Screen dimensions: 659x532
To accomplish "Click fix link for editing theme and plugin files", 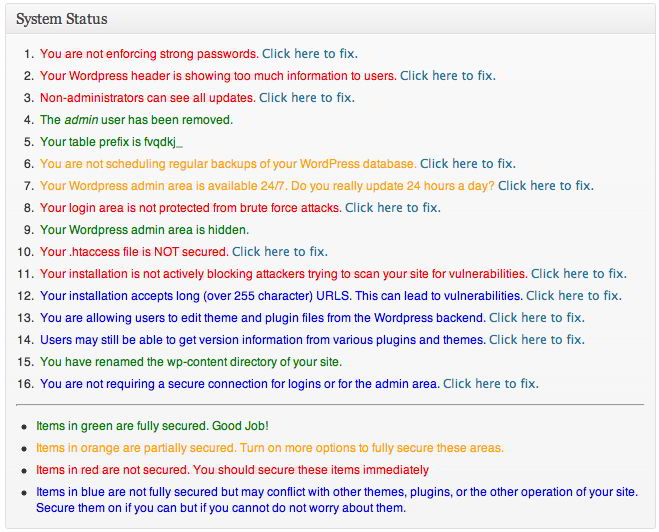I will click(537, 318).
